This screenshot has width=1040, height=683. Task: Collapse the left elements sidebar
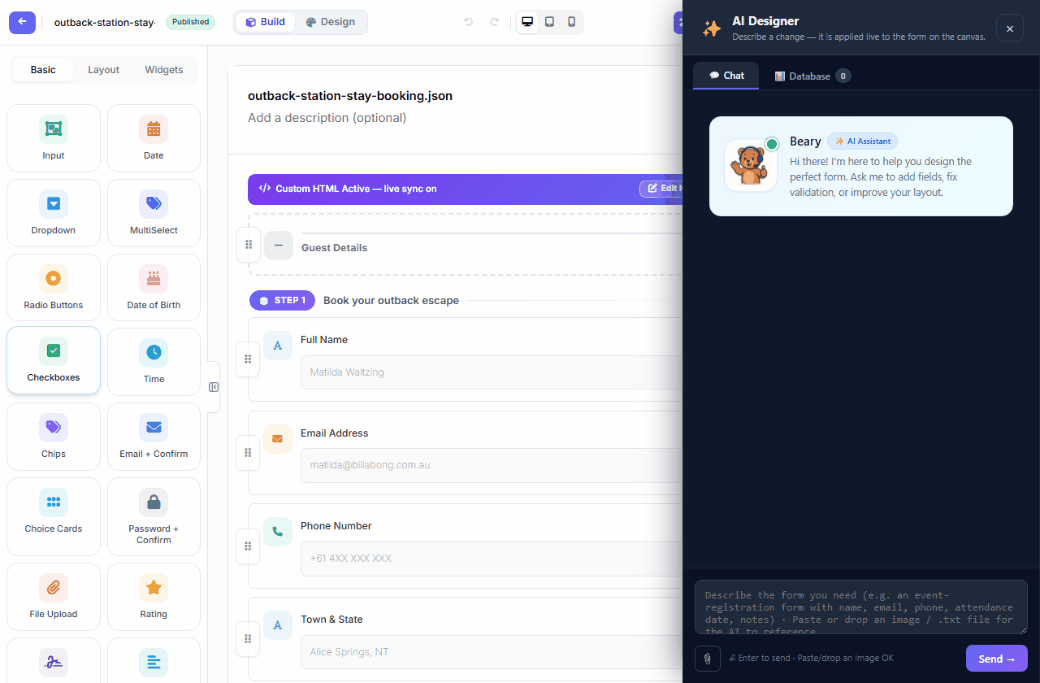tap(214, 387)
